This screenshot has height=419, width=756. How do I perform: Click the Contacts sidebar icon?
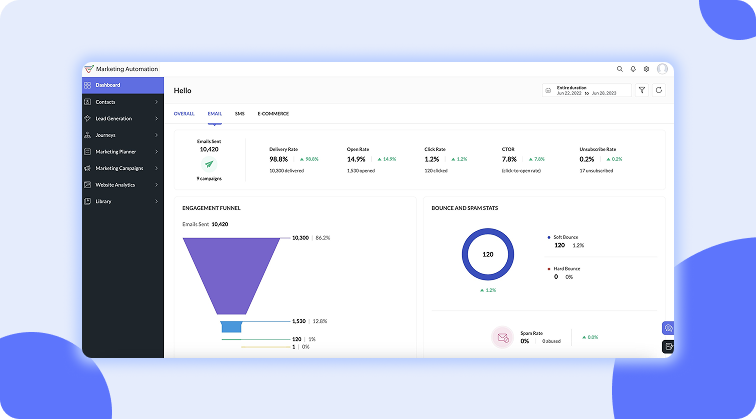pos(87,102)
